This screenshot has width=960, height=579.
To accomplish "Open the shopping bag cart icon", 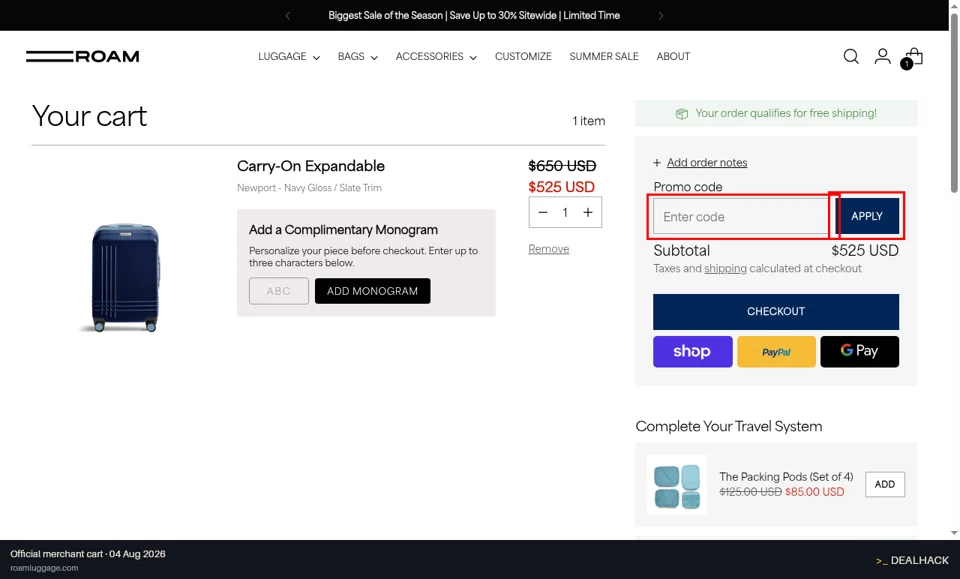I will [913, 58].
